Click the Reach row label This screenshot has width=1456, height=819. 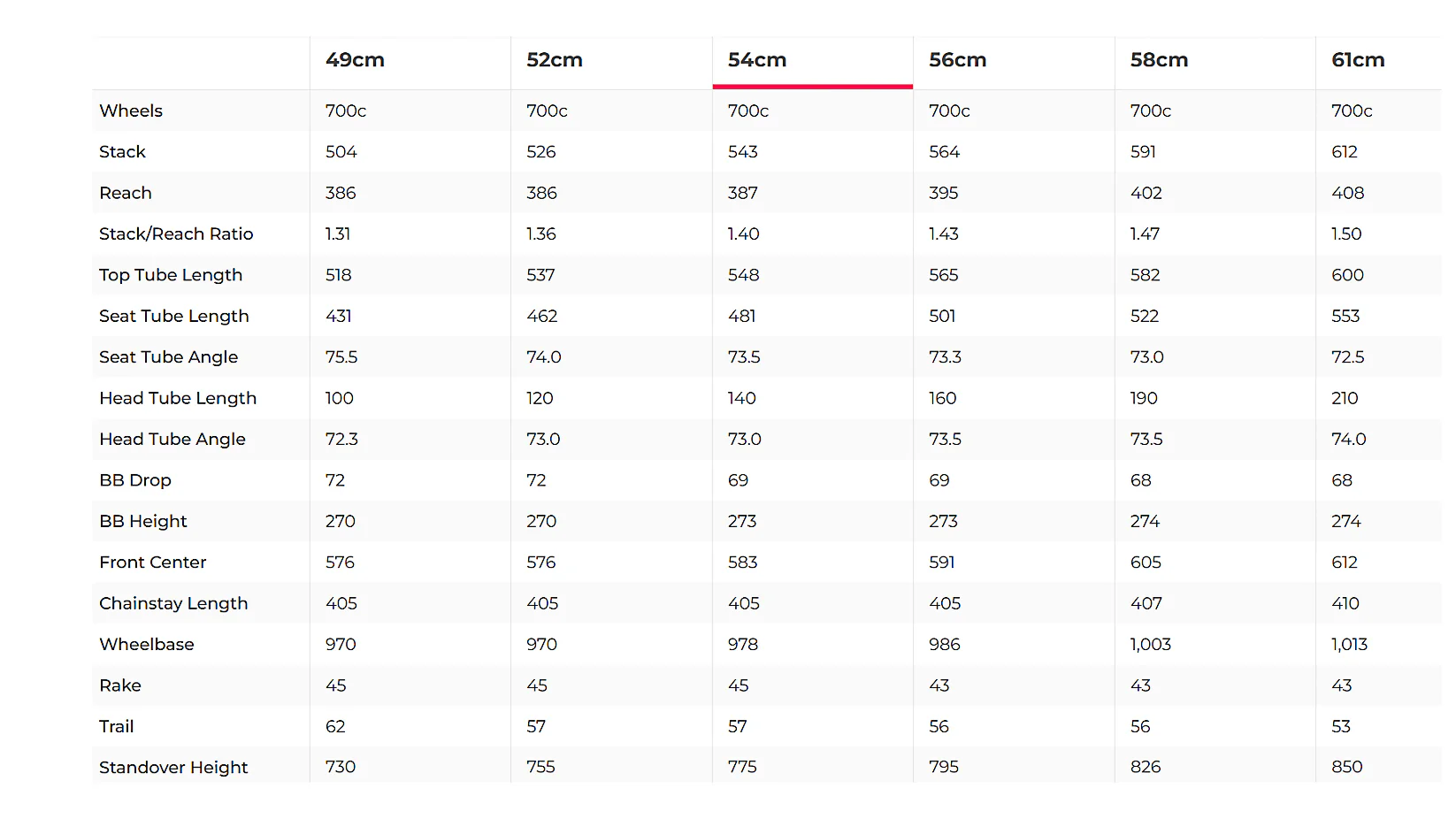coord(126,193)
